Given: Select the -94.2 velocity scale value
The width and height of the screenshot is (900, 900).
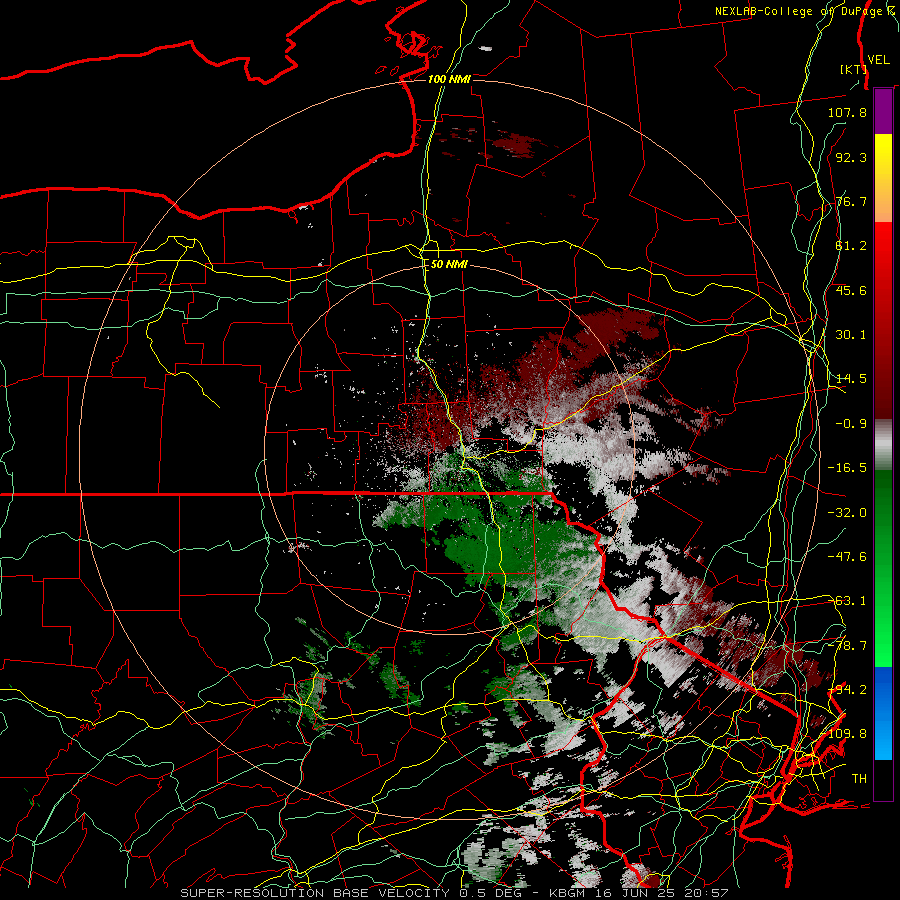Looking at the screenshot, I should point(847,690).
